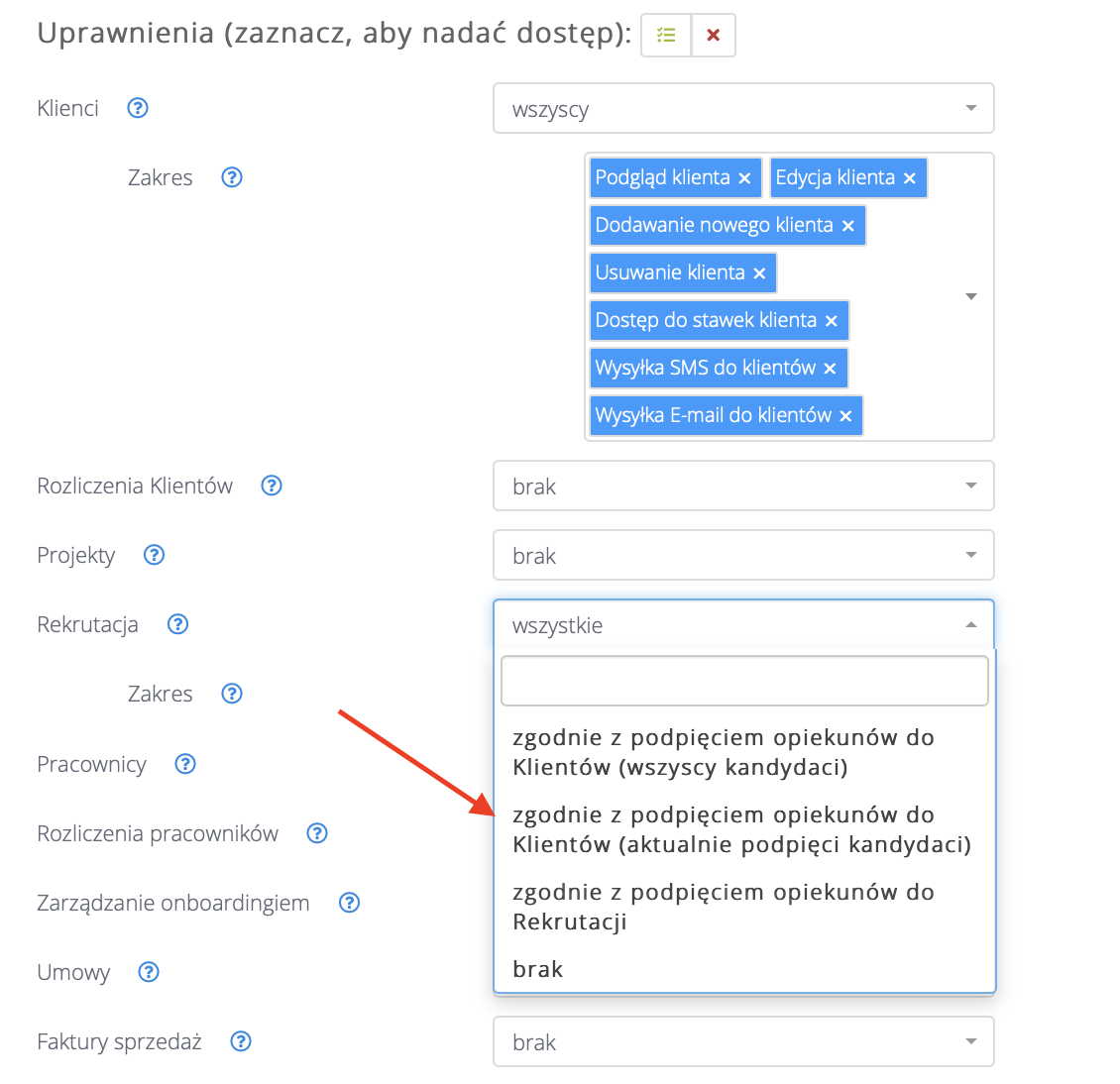The width and height of the screenshot is (1120, 1084).
Task: Open the Projekty "brak" dropdown
Action: (743, 556)
